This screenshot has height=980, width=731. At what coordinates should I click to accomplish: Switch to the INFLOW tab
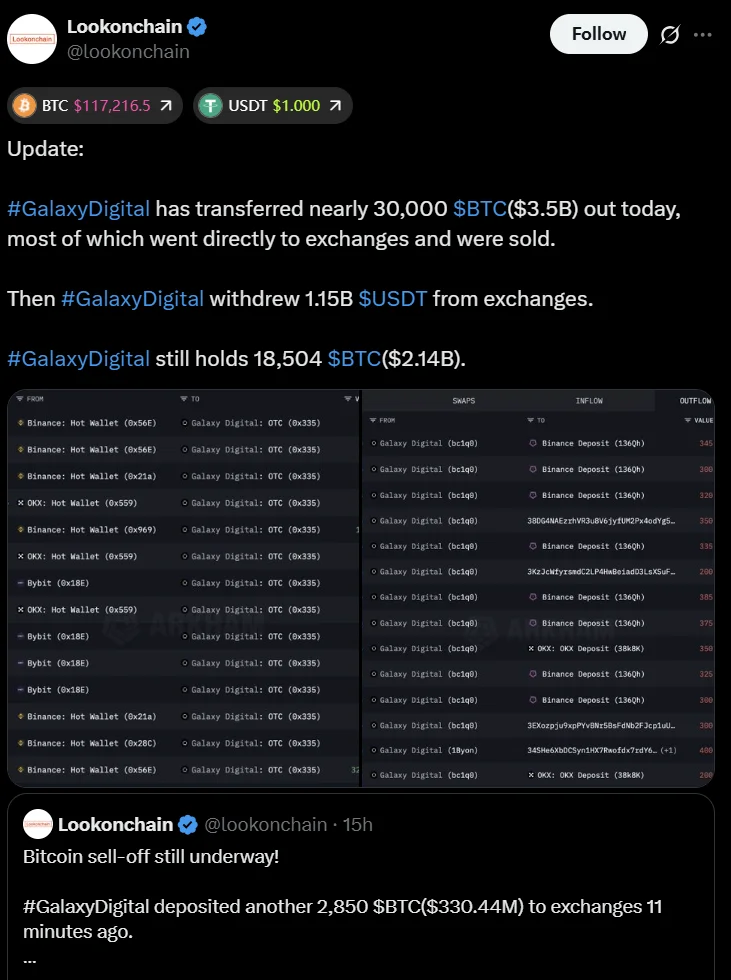tap(589, 401)
